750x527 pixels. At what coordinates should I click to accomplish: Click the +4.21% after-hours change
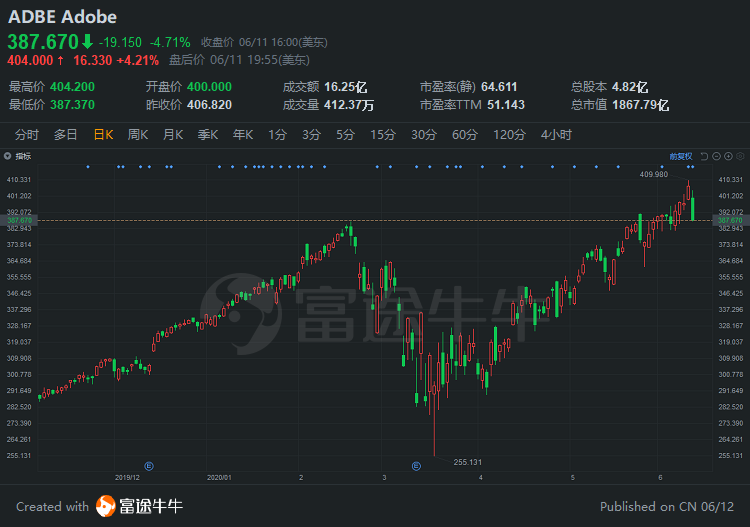[138, 60]
